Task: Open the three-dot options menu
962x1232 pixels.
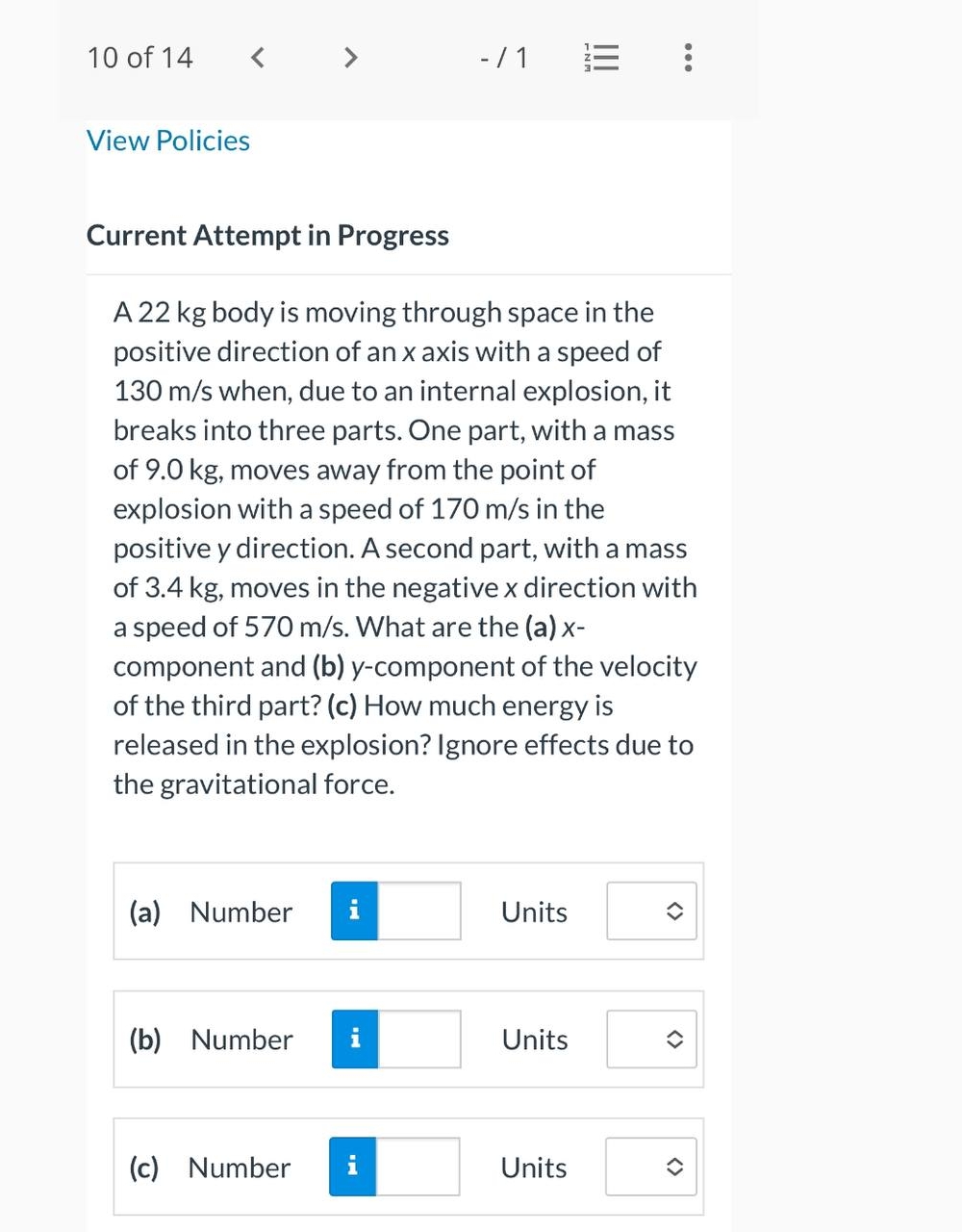Action: 687,58
